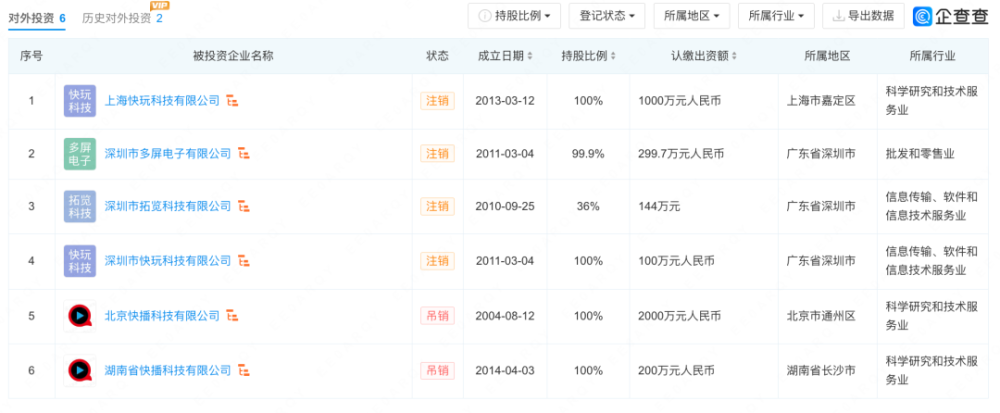Click the 企查查 brand logo

coord(950,17)
